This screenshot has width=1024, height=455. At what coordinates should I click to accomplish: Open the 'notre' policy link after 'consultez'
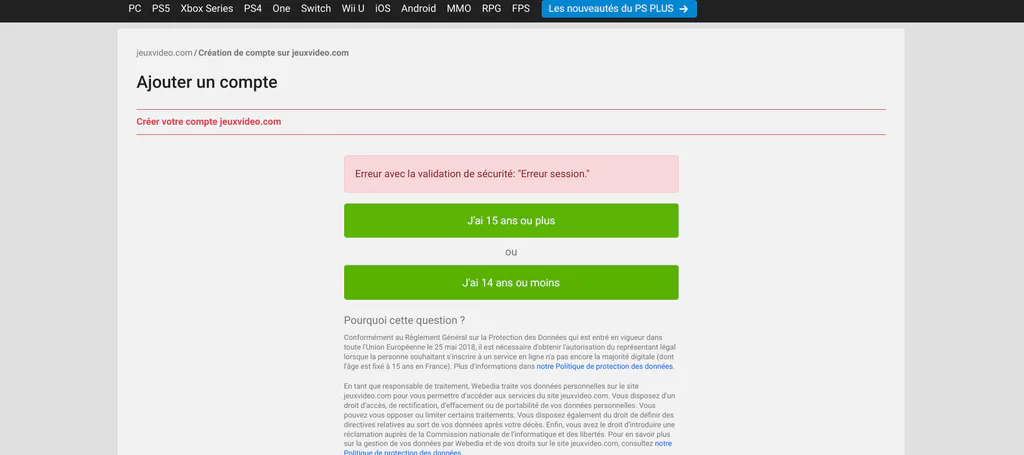tap(663, 444)
